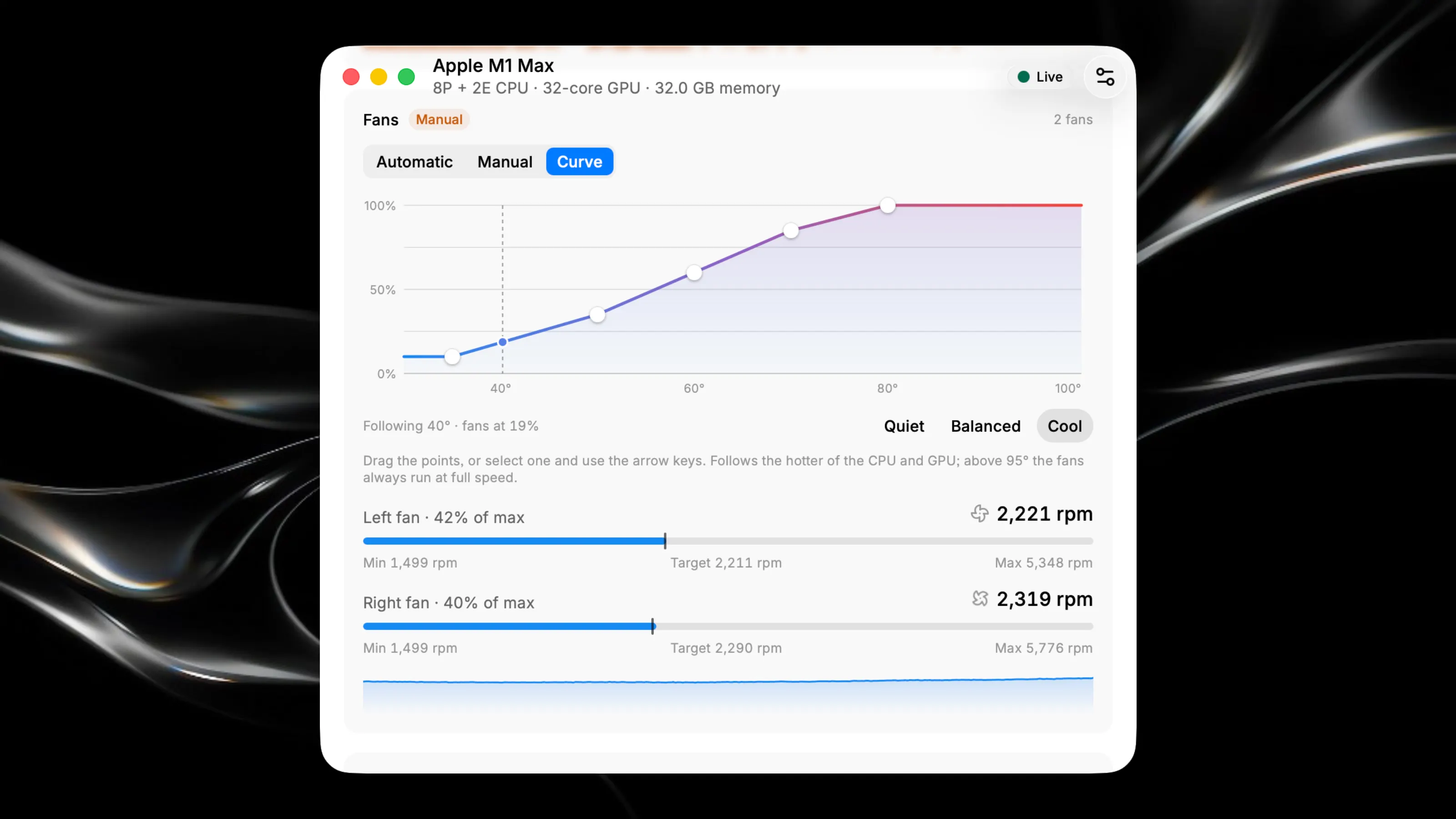Click the blue current-temperature marker at 40°

(x=502, y=342)
